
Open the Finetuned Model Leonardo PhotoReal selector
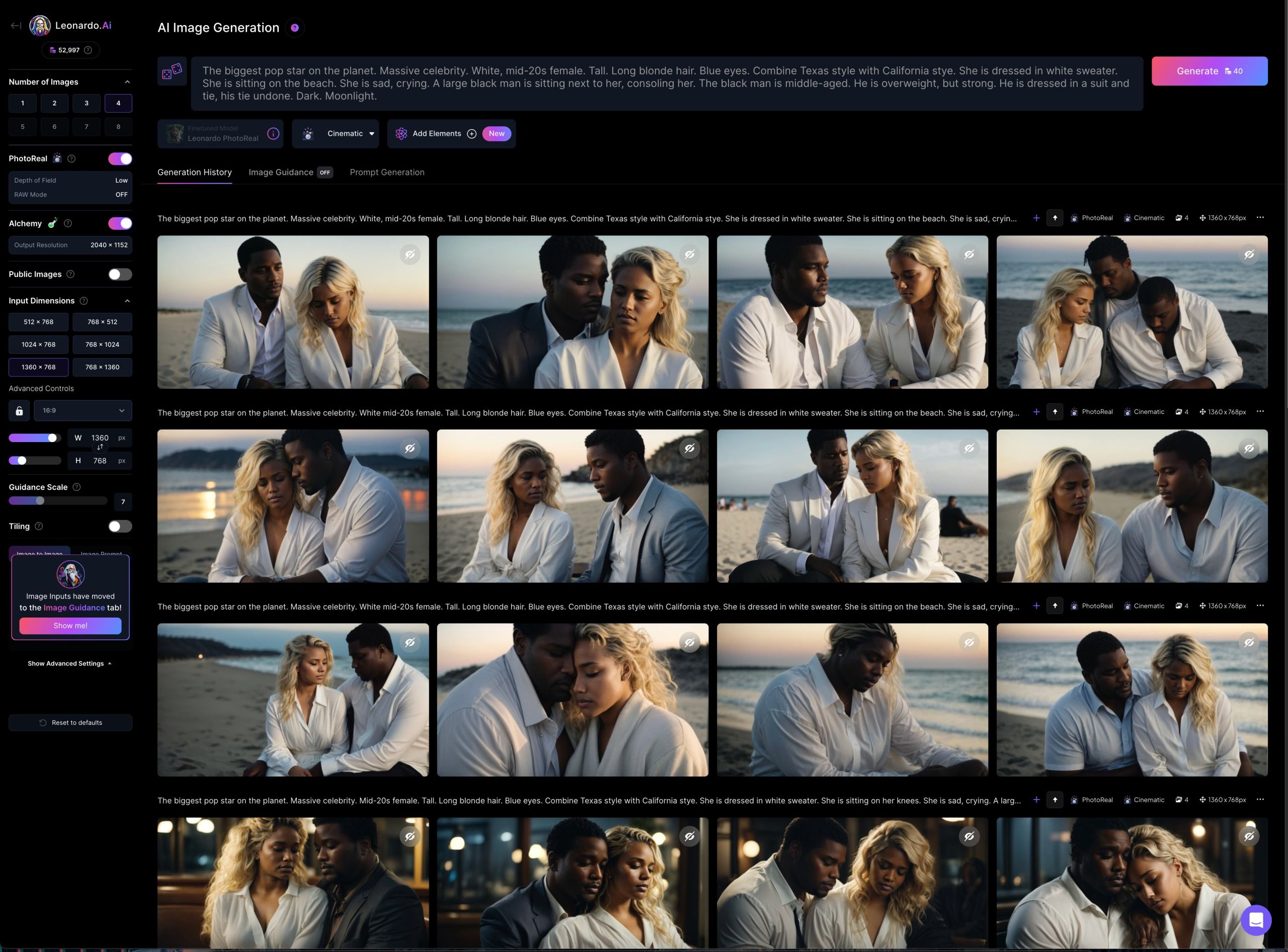(220, 134)
